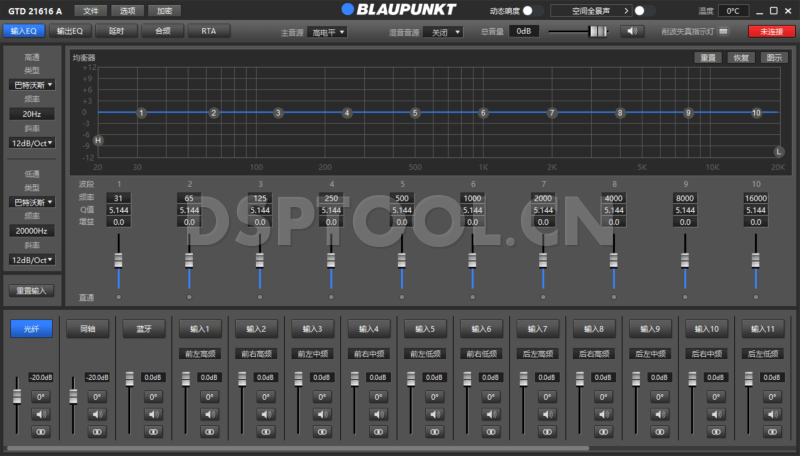Image resolution: width=800 pixels, height=456 pixels.
Task: Click the horizontal scrollbar at the bottom
Action: point(298,448)
